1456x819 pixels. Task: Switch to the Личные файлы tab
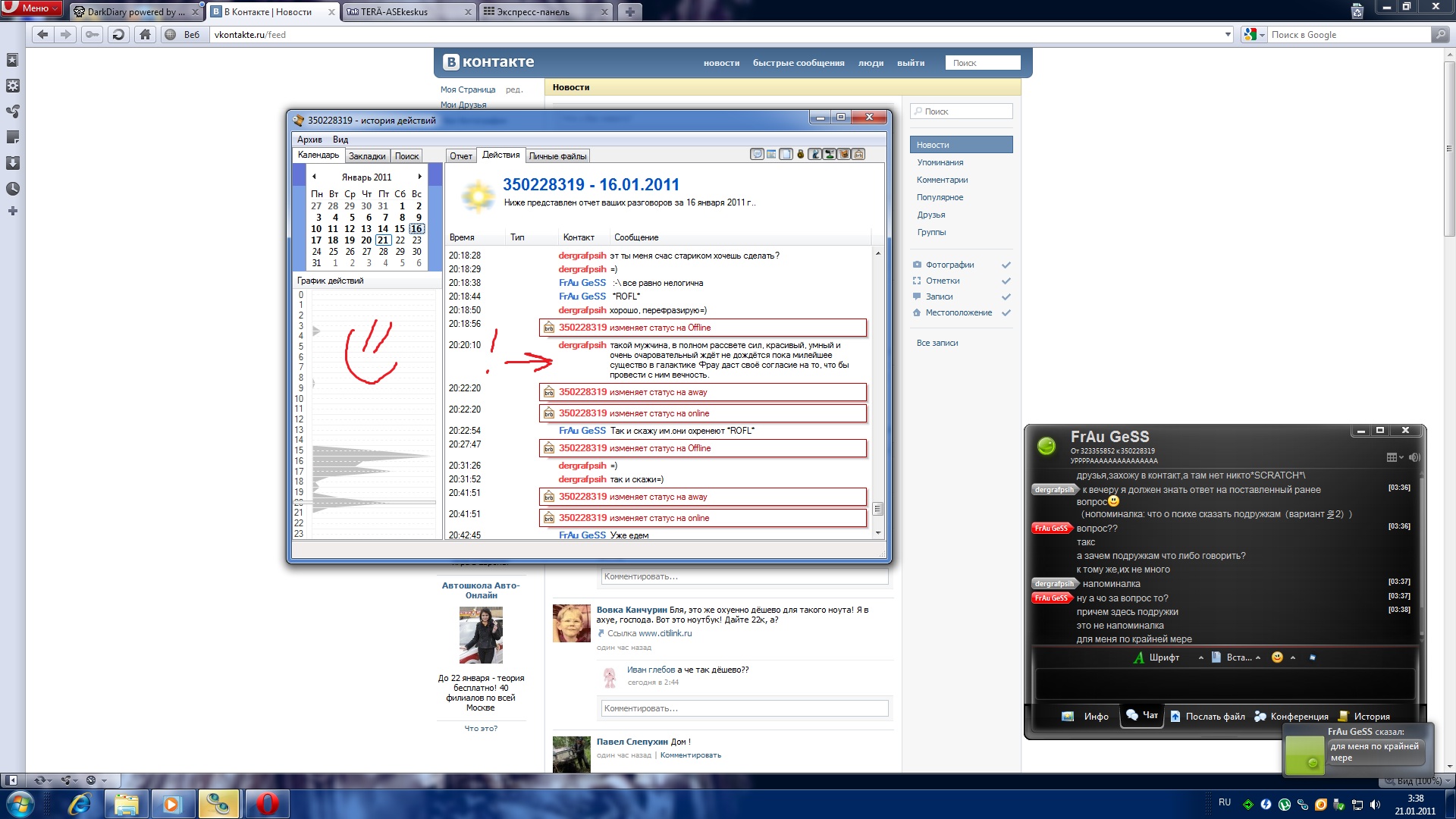click(557, 156)
